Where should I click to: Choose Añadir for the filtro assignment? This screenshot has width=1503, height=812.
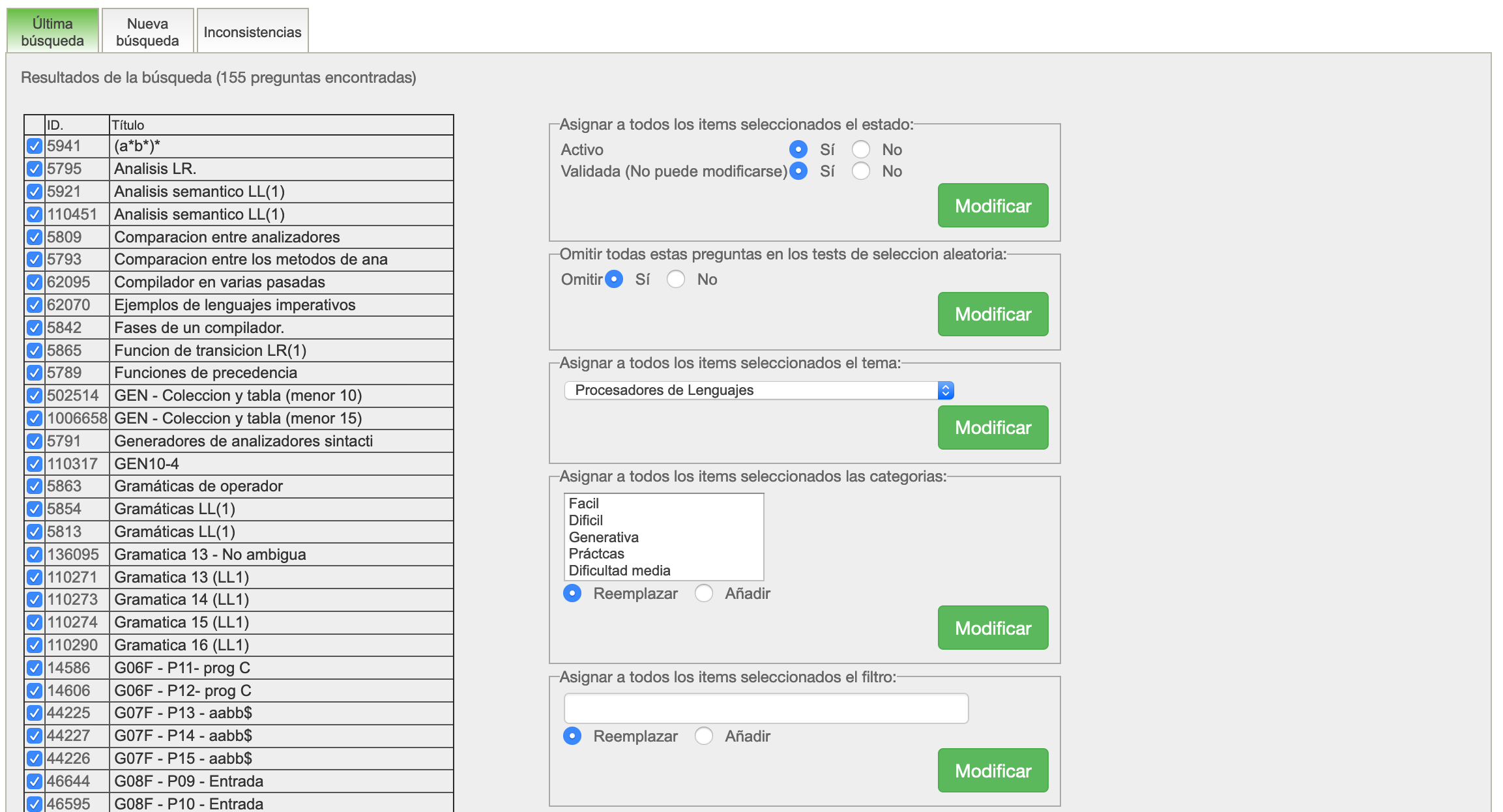coord(703,736)
